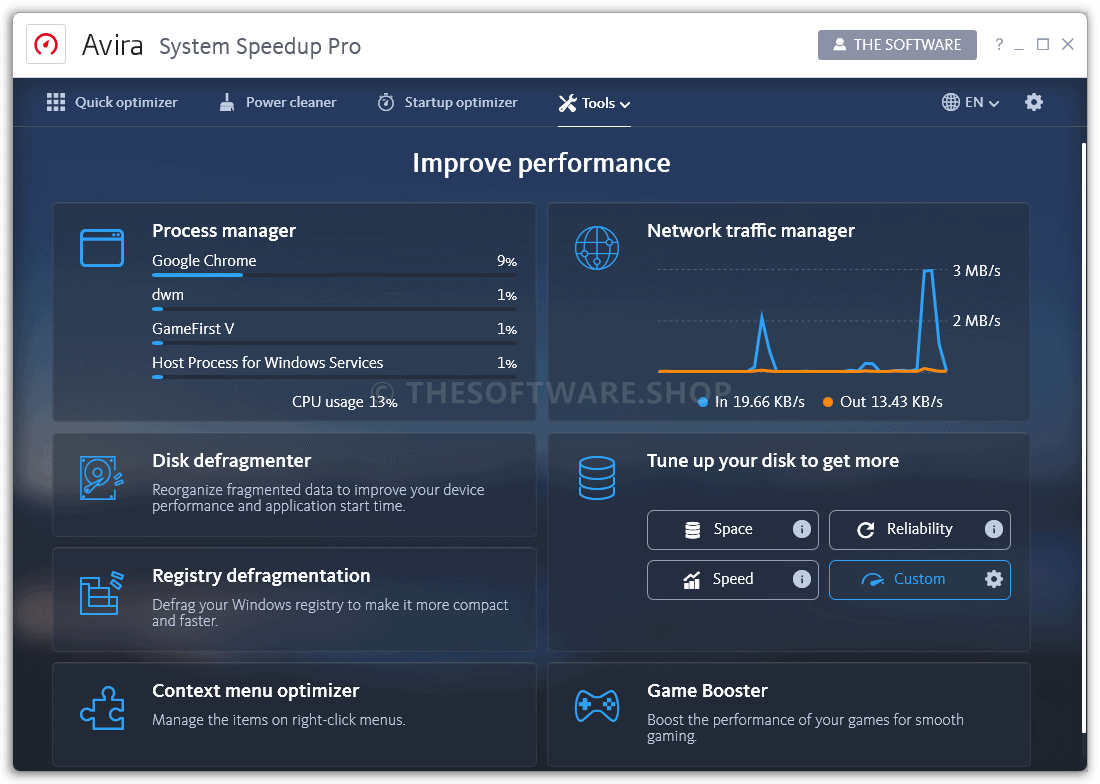Show info for the Reliability option
This screenshot has height=784, width=1100.
pyautogui.click(x=993, y=529)
